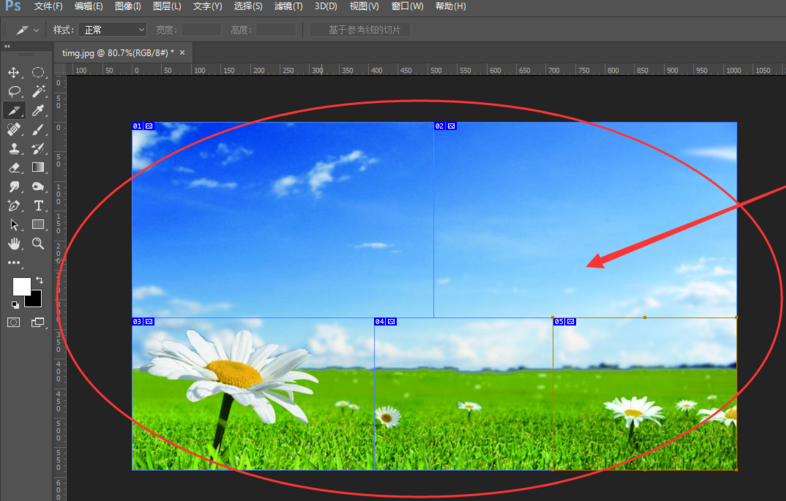This screenshot has width=786, height=501.
Task: Click the 基于参考线的切片 button
Action: (359, 30)
